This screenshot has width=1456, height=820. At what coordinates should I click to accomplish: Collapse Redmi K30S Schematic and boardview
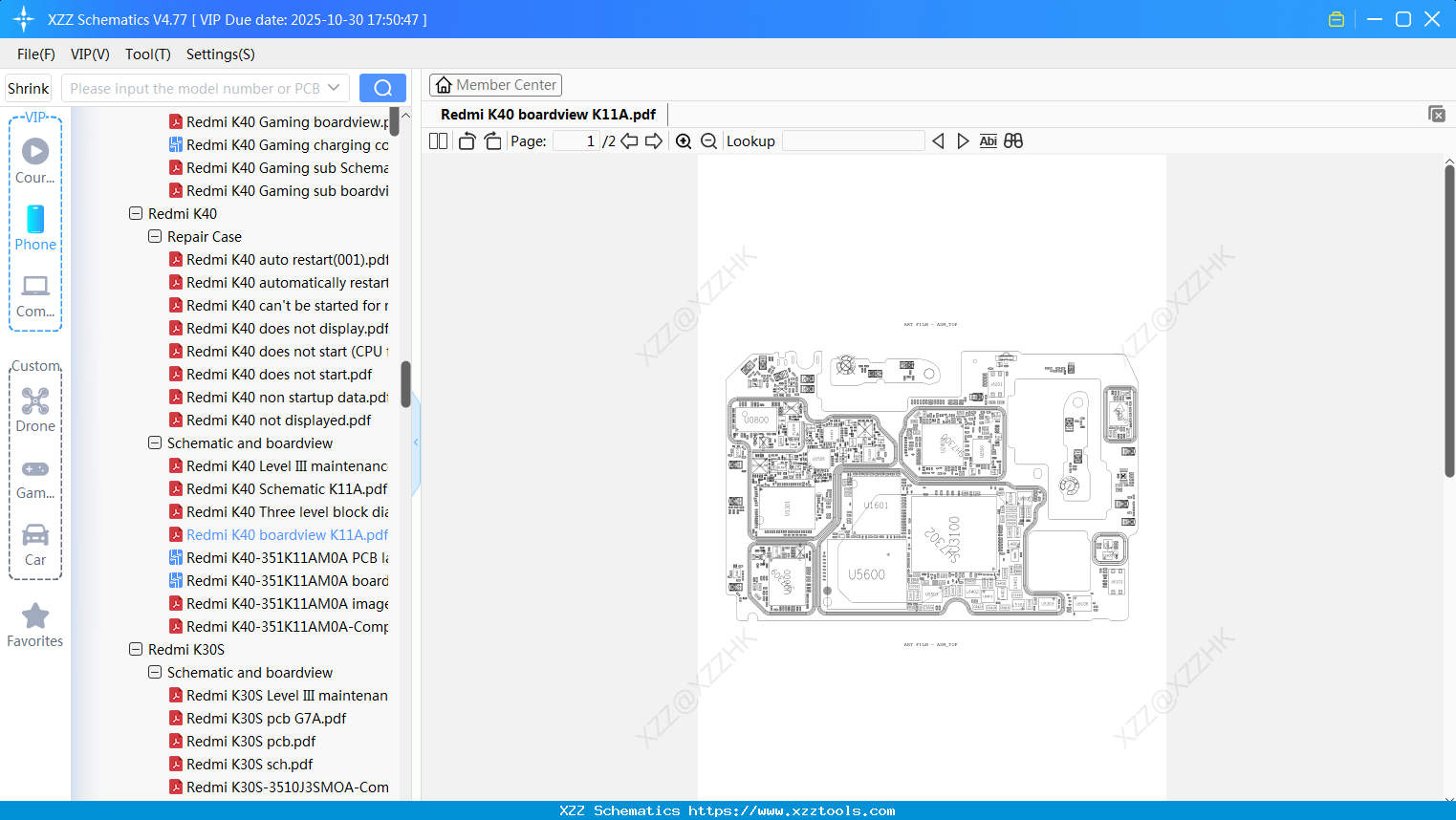tap(154, 672)
